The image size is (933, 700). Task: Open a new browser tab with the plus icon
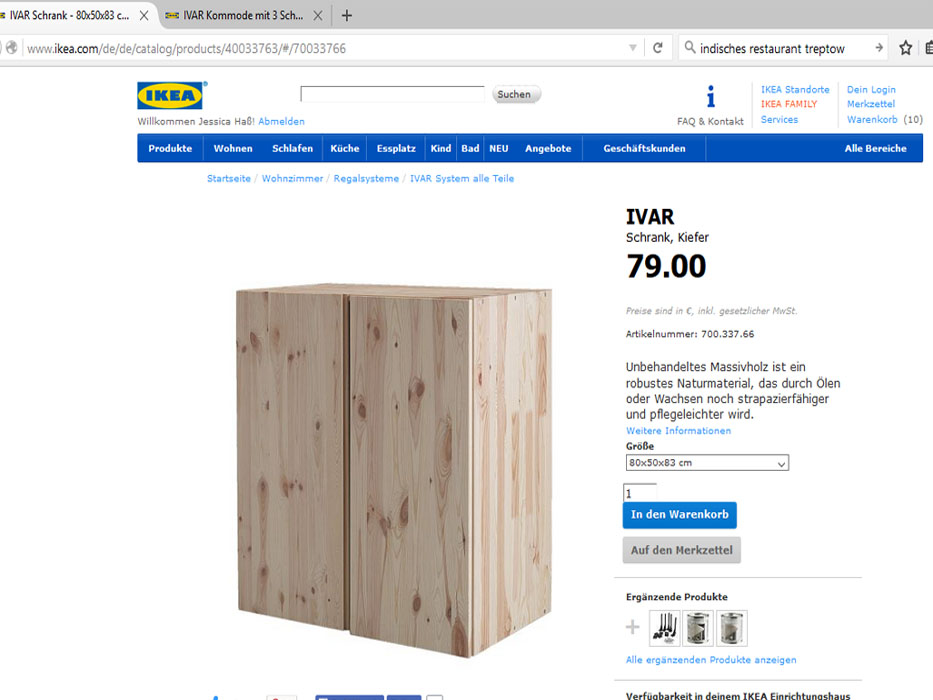(347, 15)
